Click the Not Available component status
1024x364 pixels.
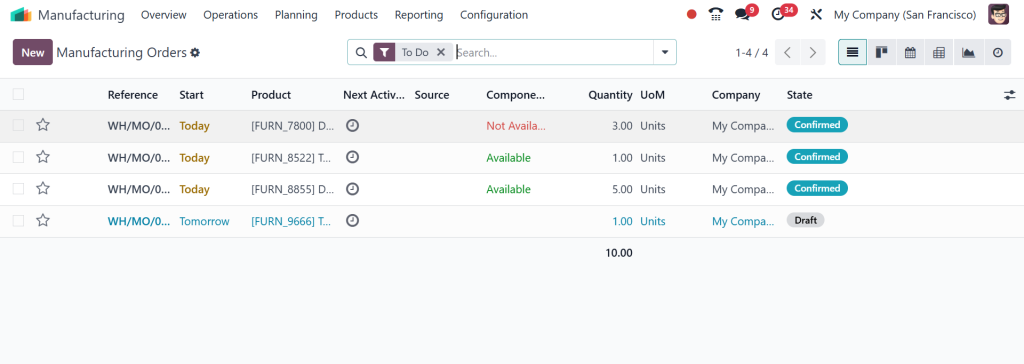516,125
